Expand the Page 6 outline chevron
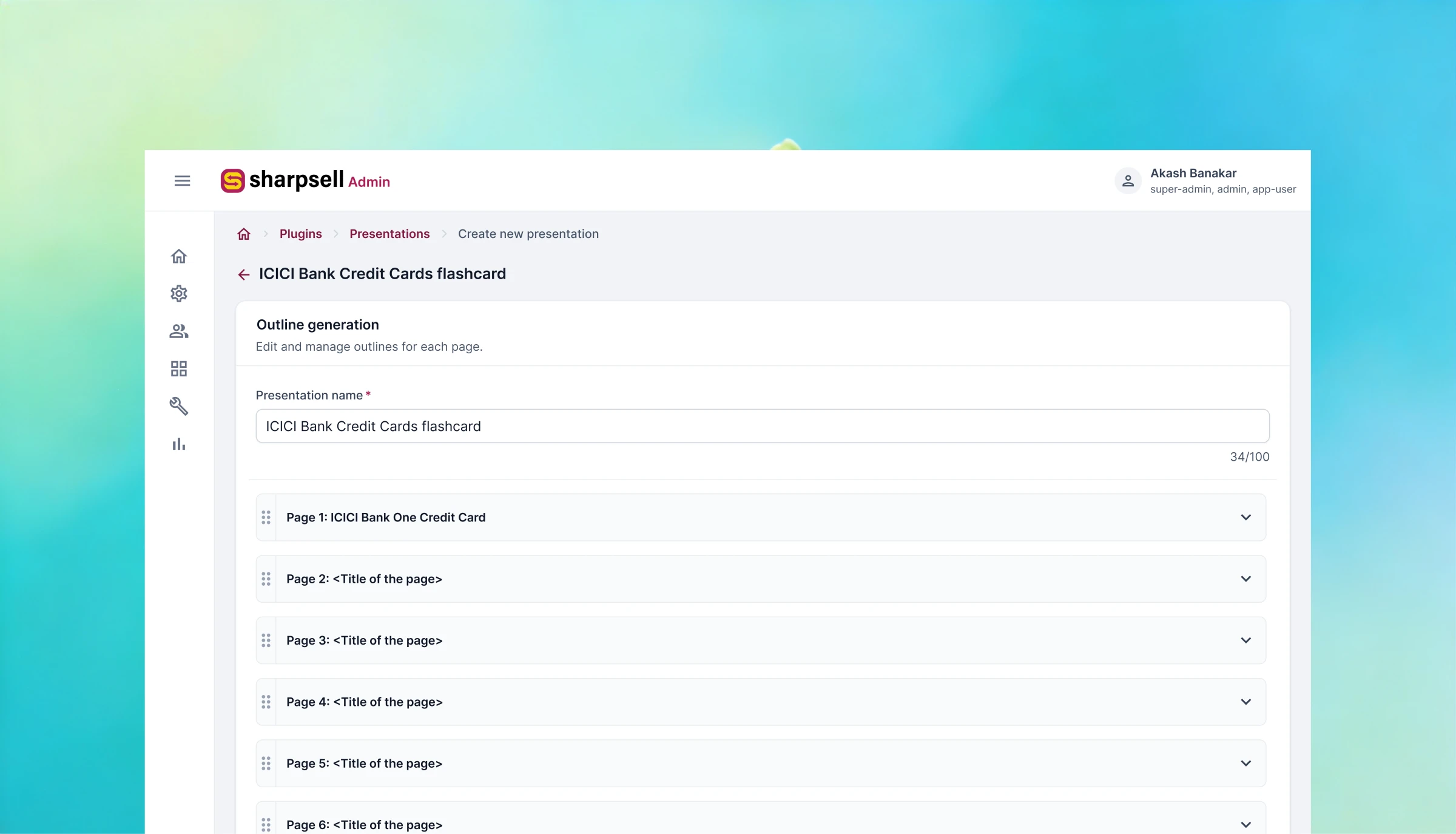This screenshot has height=834, width=1456. pos(1245,825)
